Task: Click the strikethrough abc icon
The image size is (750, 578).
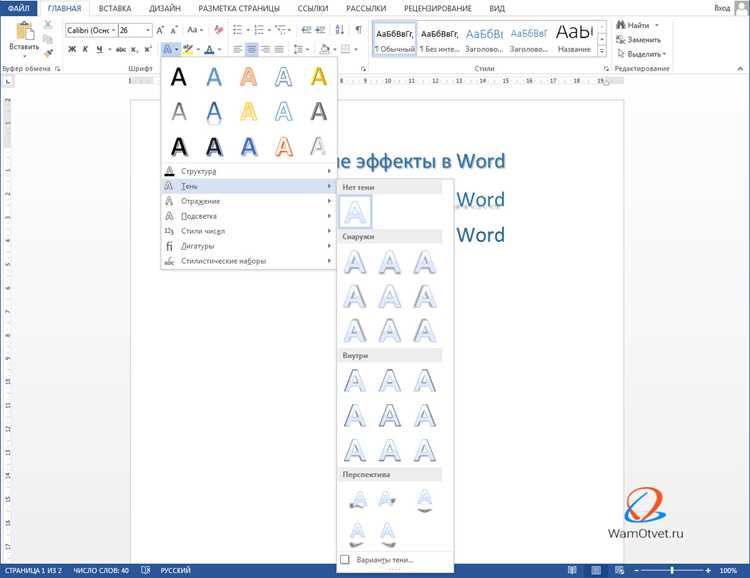Action: (121, 49)
